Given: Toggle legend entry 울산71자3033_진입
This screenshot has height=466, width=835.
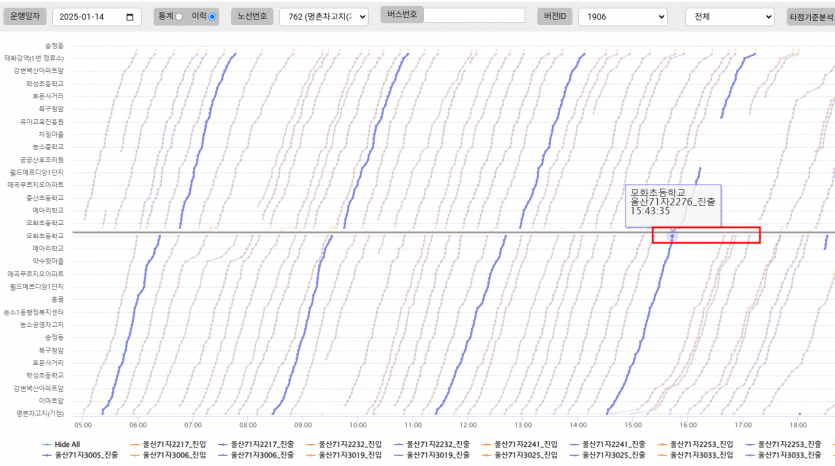Looking at the screenshot, I should click(694, 455).
